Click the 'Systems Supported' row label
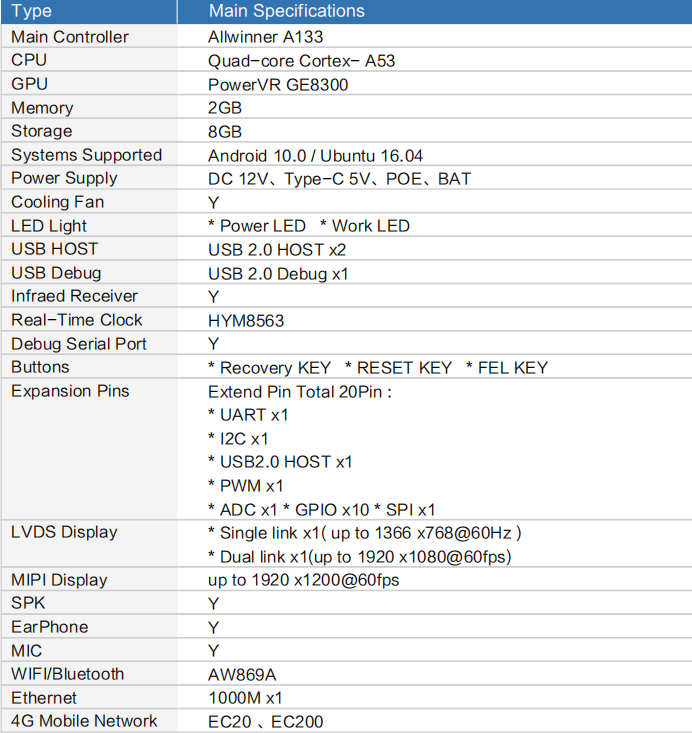The width and height of the screenshot is (692, 733). tap(86, 155)
